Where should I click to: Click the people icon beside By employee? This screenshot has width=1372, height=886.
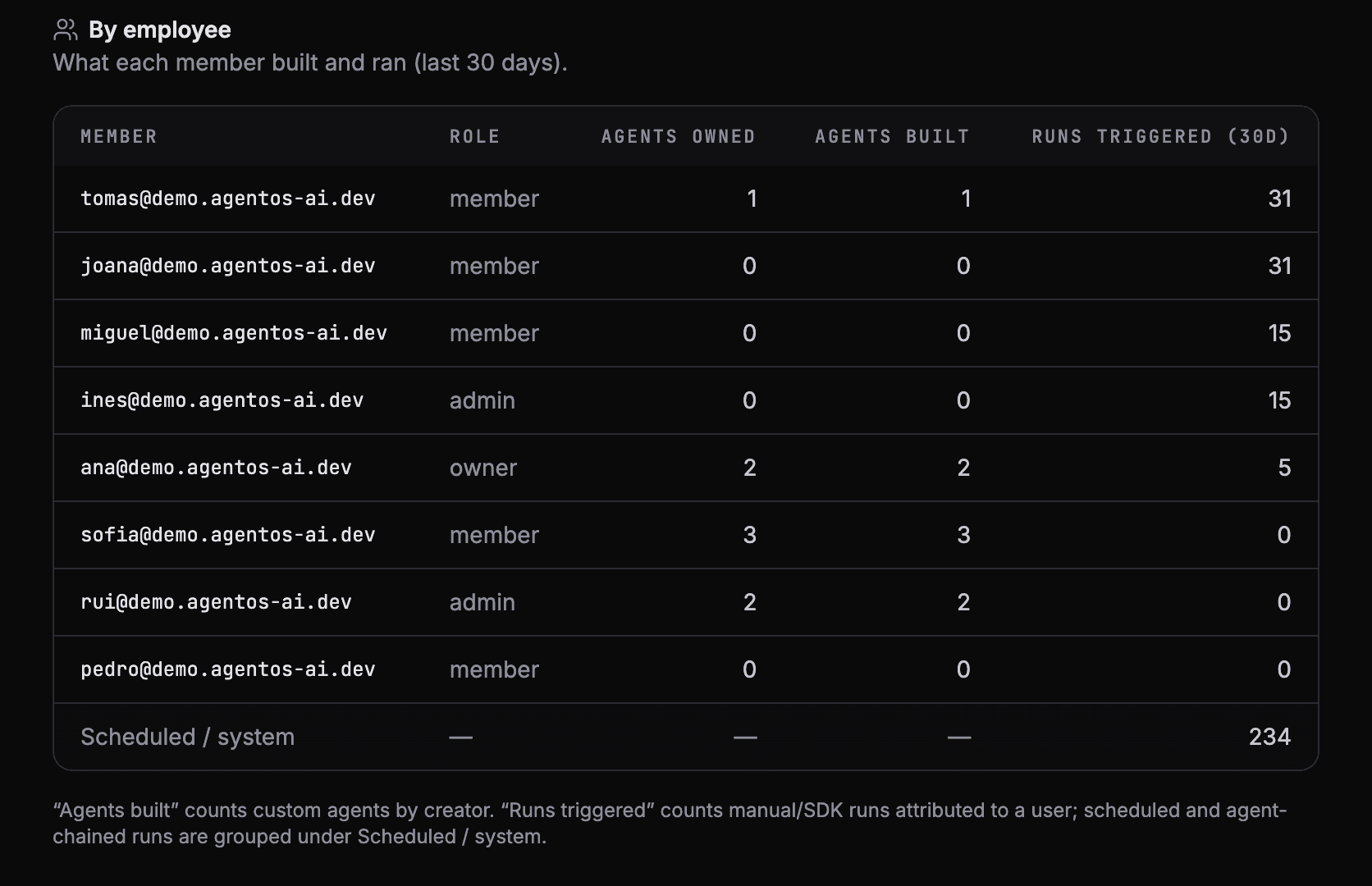coord(66,30)
